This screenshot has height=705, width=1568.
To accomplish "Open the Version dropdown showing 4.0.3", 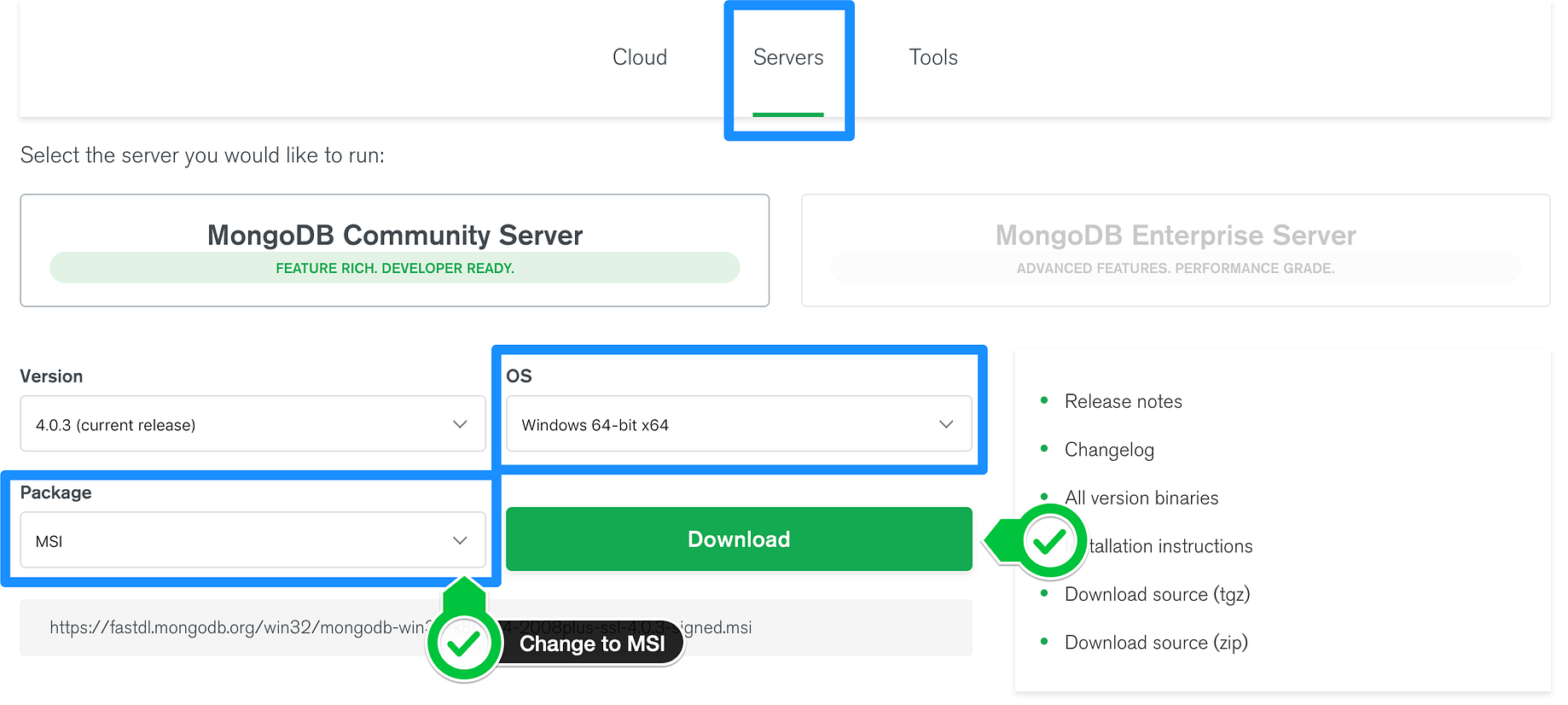I will [x=253, y=423].
